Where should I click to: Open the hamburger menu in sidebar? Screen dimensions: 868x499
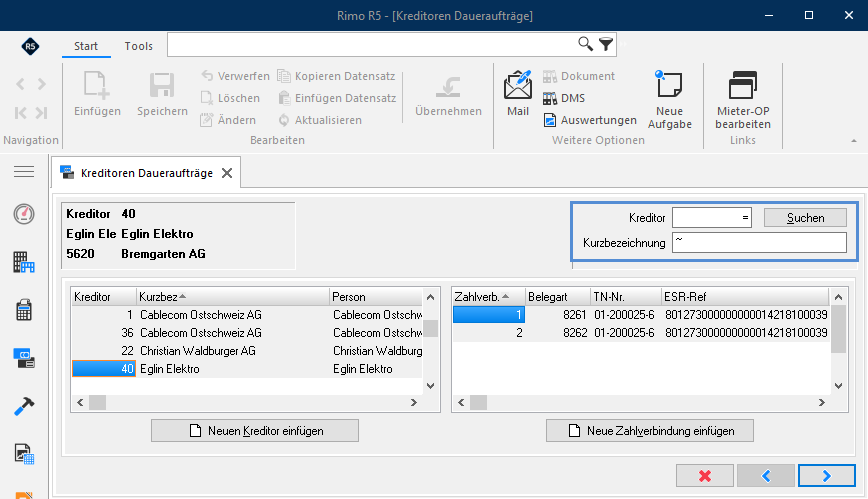(x=24, y=172)
